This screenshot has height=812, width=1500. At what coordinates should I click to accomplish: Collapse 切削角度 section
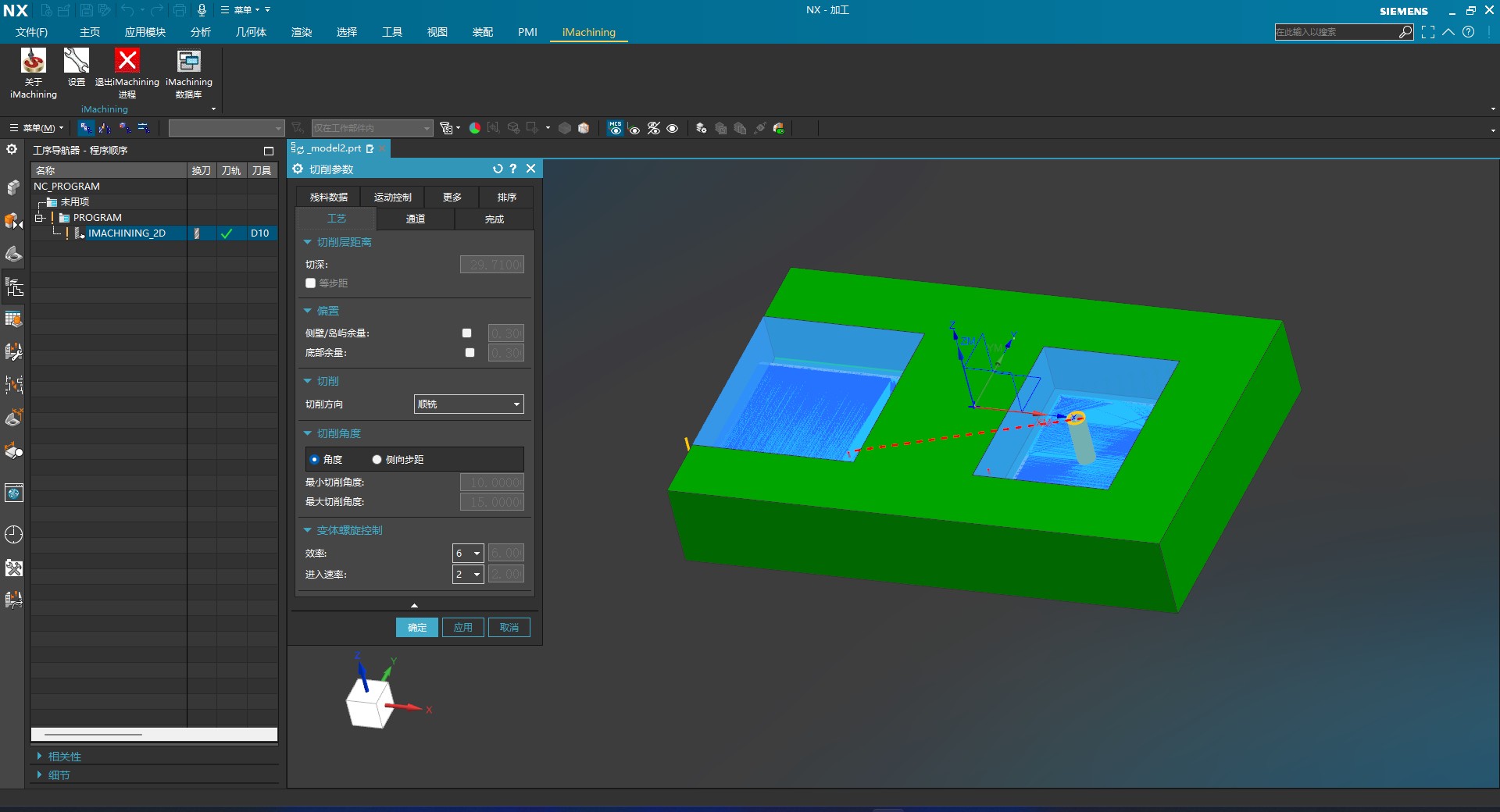point(308,433)
